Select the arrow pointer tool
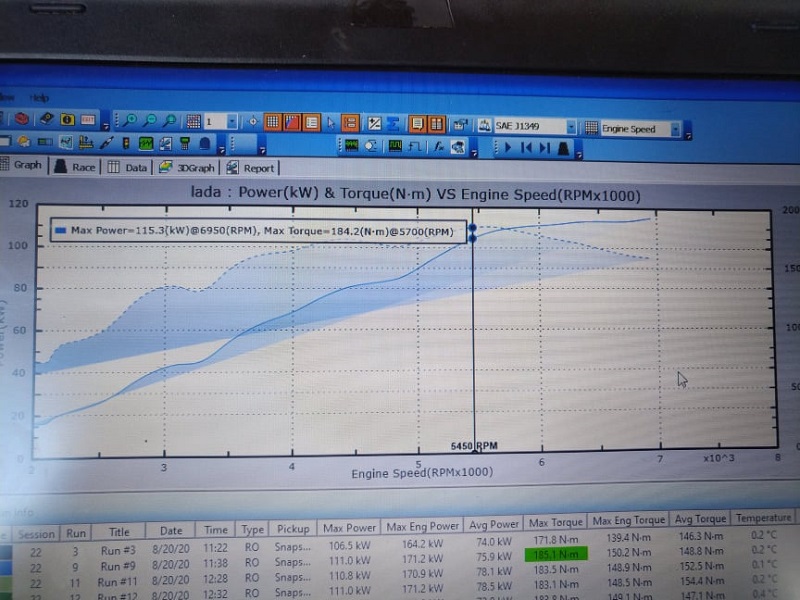 point(331,123)
